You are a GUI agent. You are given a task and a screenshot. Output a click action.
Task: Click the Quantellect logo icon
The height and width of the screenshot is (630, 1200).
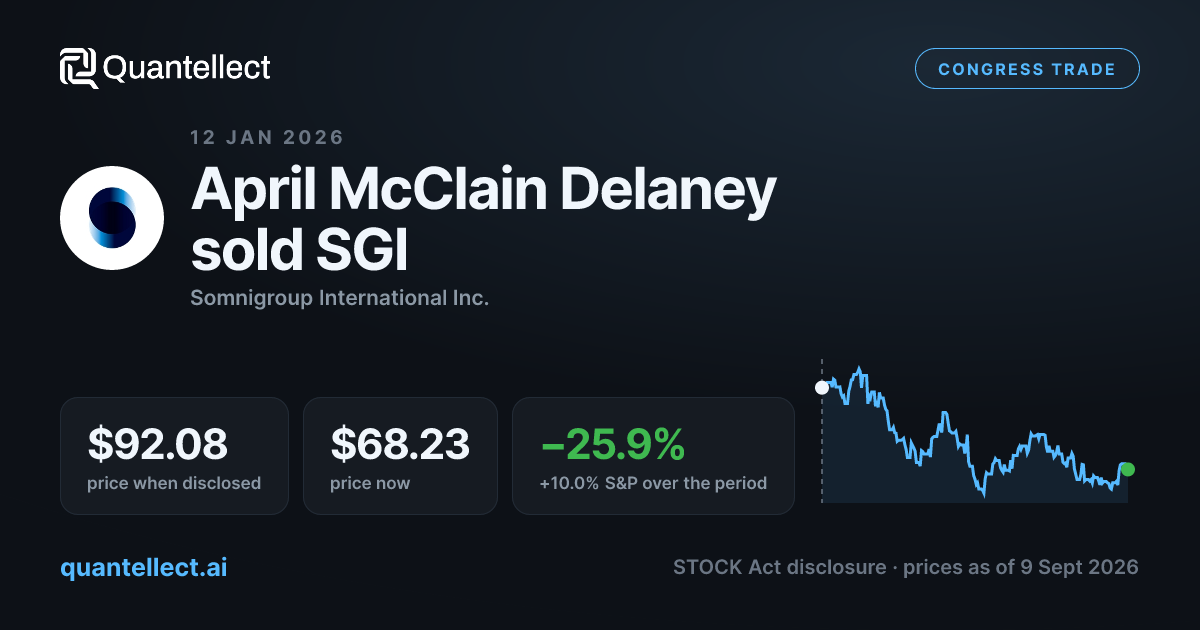[x=79, y=68]
